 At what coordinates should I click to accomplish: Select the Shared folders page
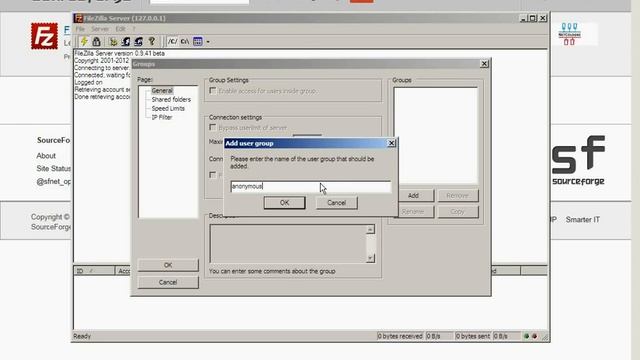coord(171,100)
